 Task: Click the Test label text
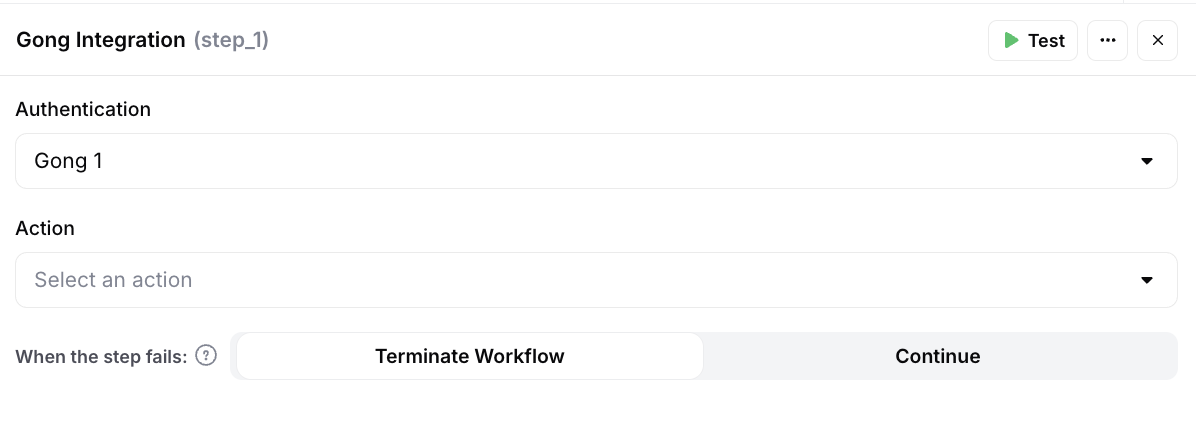(x=1046, y=41)
